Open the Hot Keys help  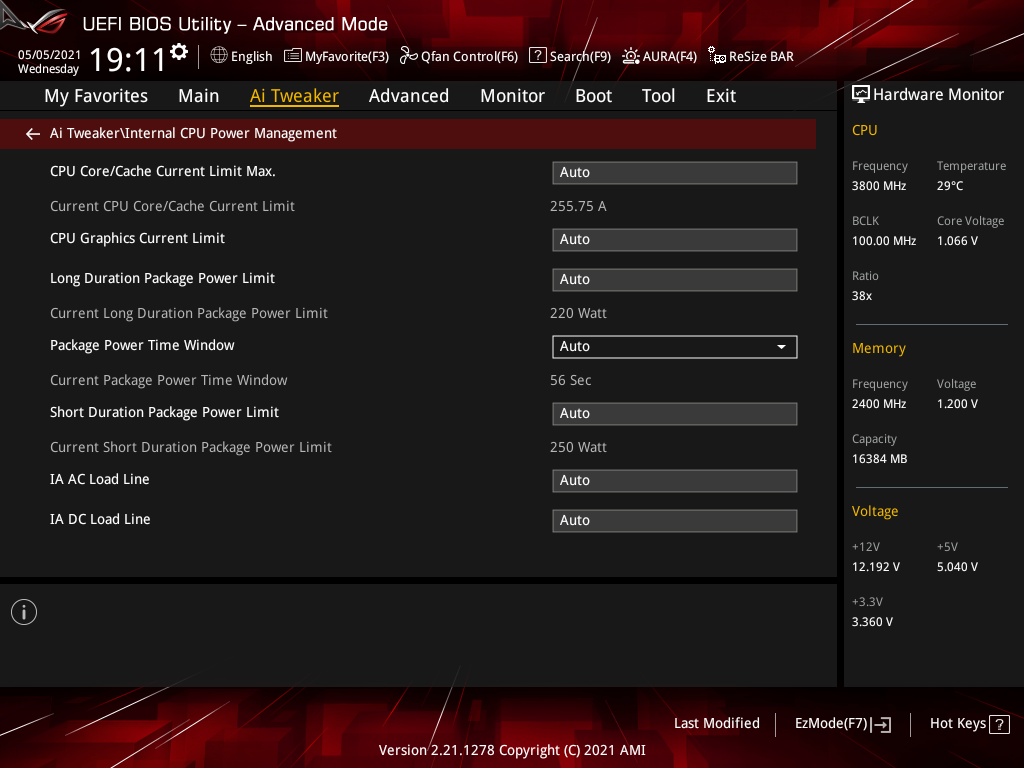969,724
